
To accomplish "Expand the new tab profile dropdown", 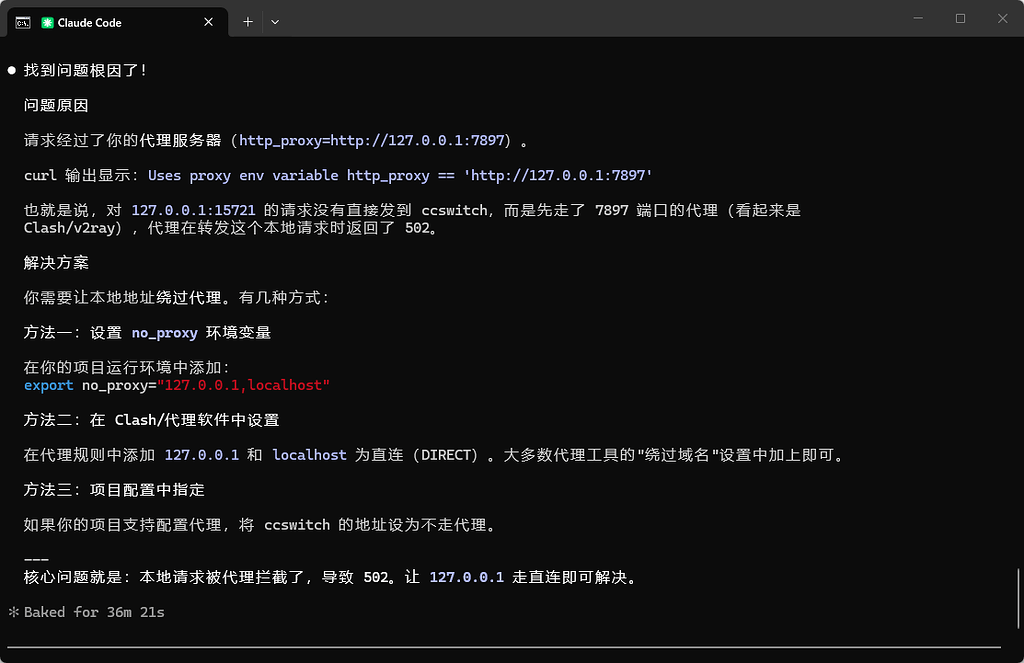I will coord(275,22).
